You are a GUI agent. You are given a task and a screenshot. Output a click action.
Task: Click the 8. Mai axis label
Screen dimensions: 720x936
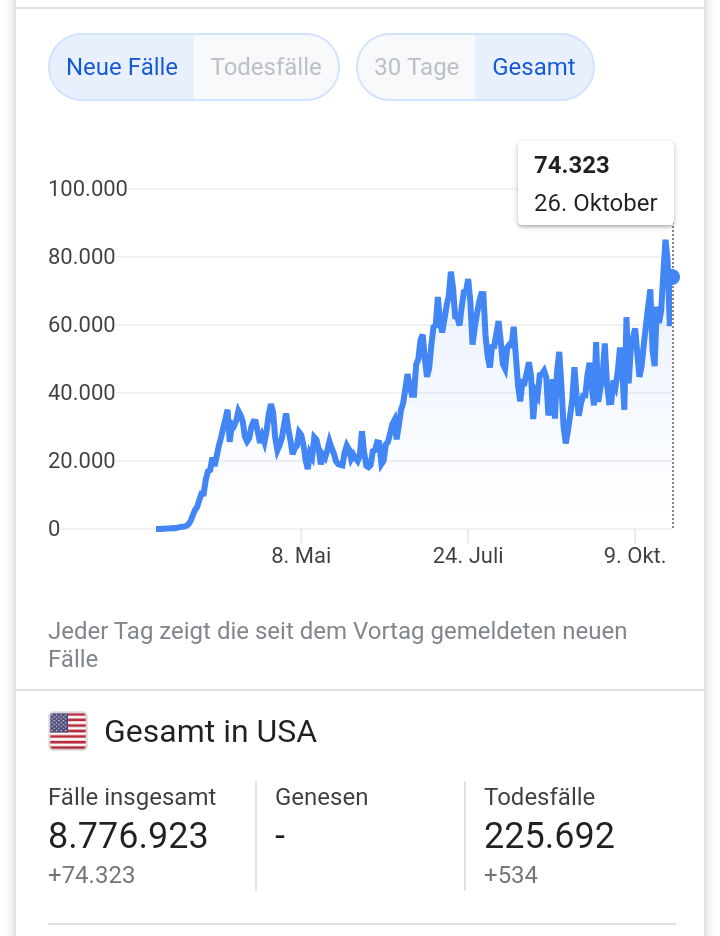coord(301,555)
